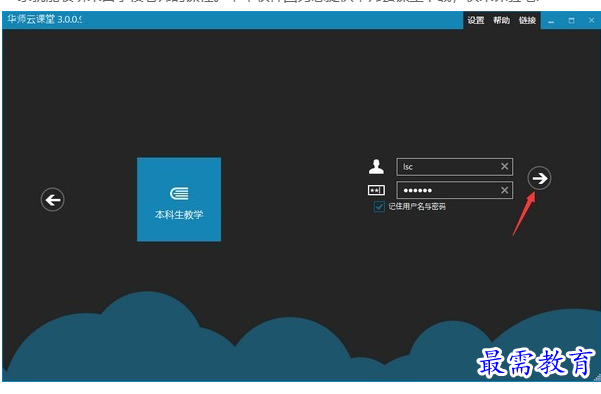Open the 设置 menu
Viewport: 601px width, 394px height.
click(476, 20)
